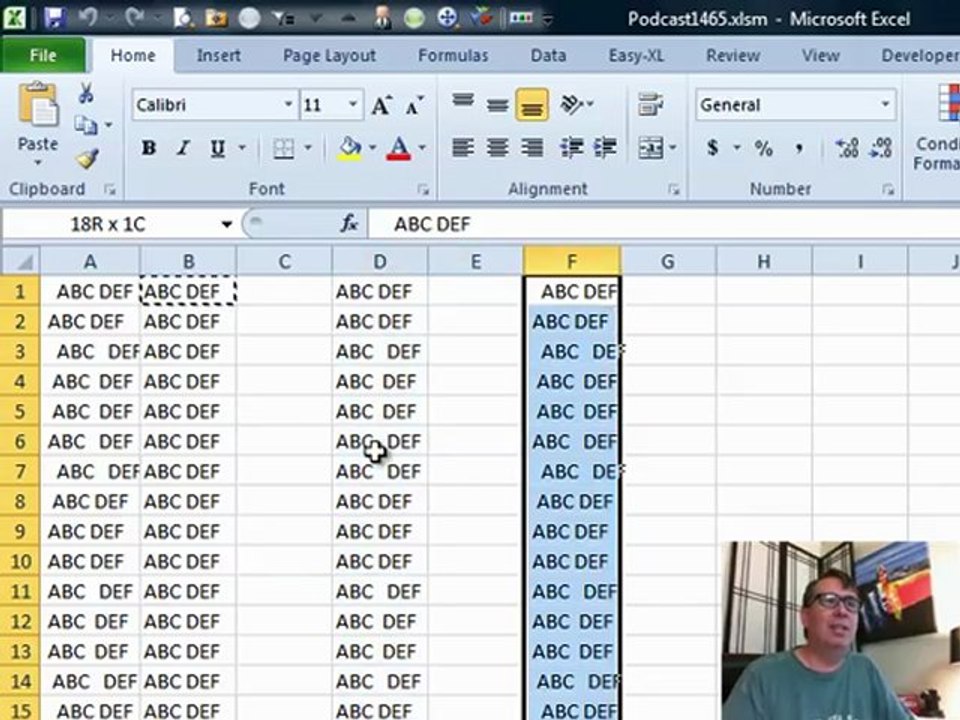Switch to the Insert tab
Viewport: 960px width, 720px height.
pos(219,56)
